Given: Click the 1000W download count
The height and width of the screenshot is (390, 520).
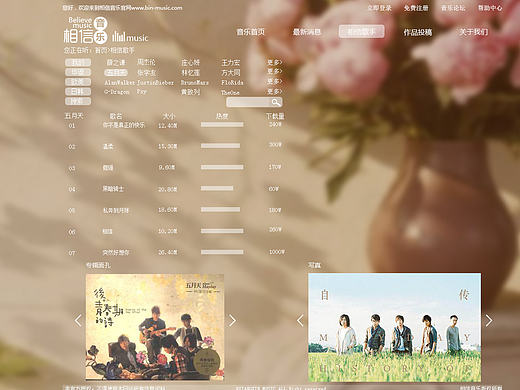Looking at the screenshot, I should [277, 252].
